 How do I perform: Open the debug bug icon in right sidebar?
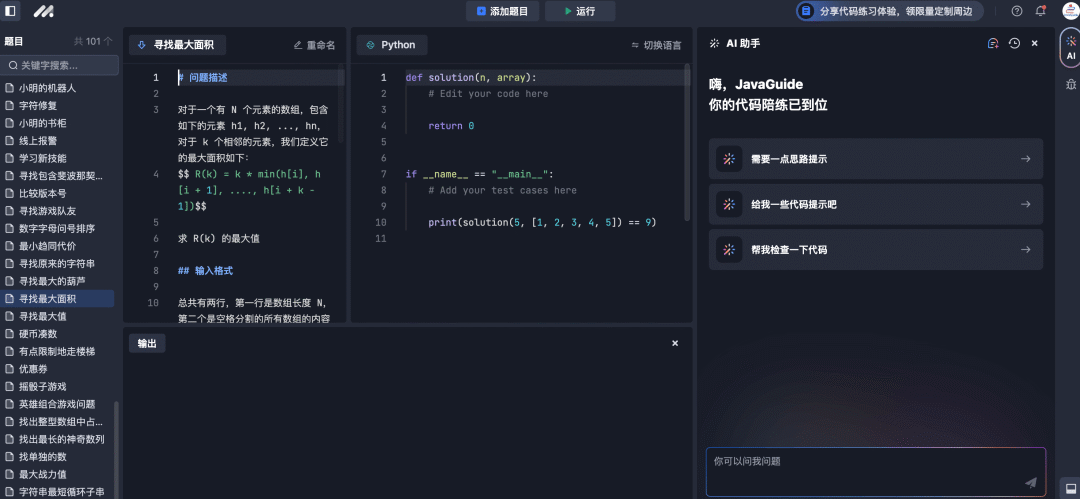(x=1070, y=84)
